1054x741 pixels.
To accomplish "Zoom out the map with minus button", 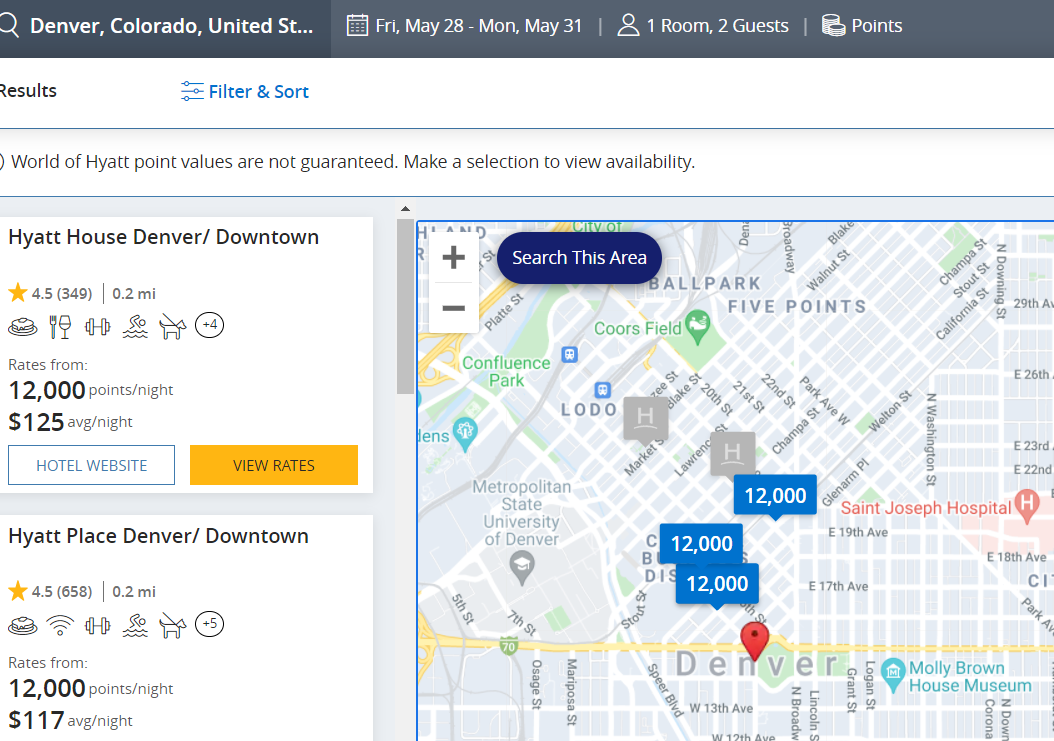I will [454, 308].
